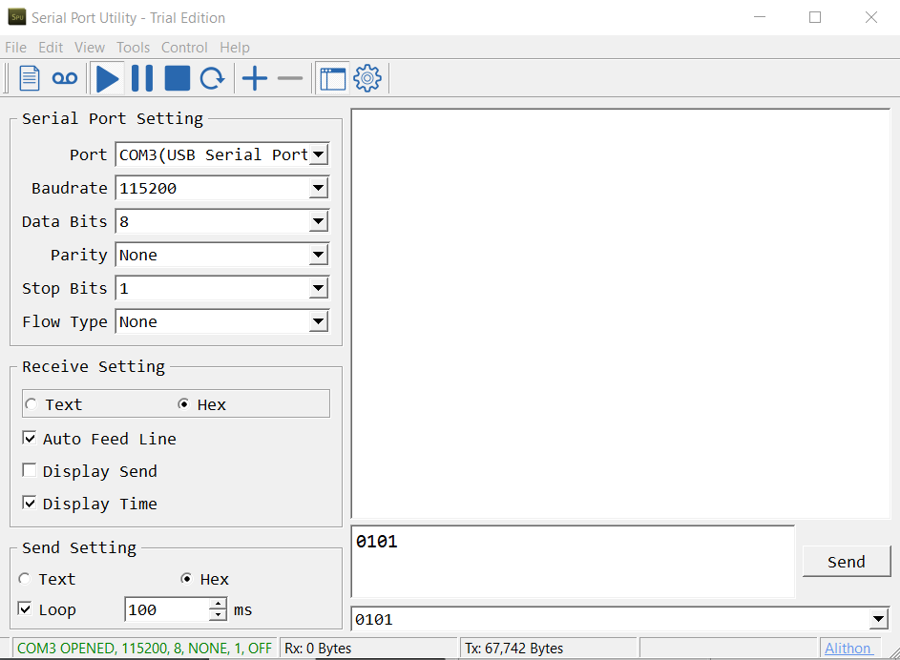
Task: Start recording data with the record icon
Action: 64,78
